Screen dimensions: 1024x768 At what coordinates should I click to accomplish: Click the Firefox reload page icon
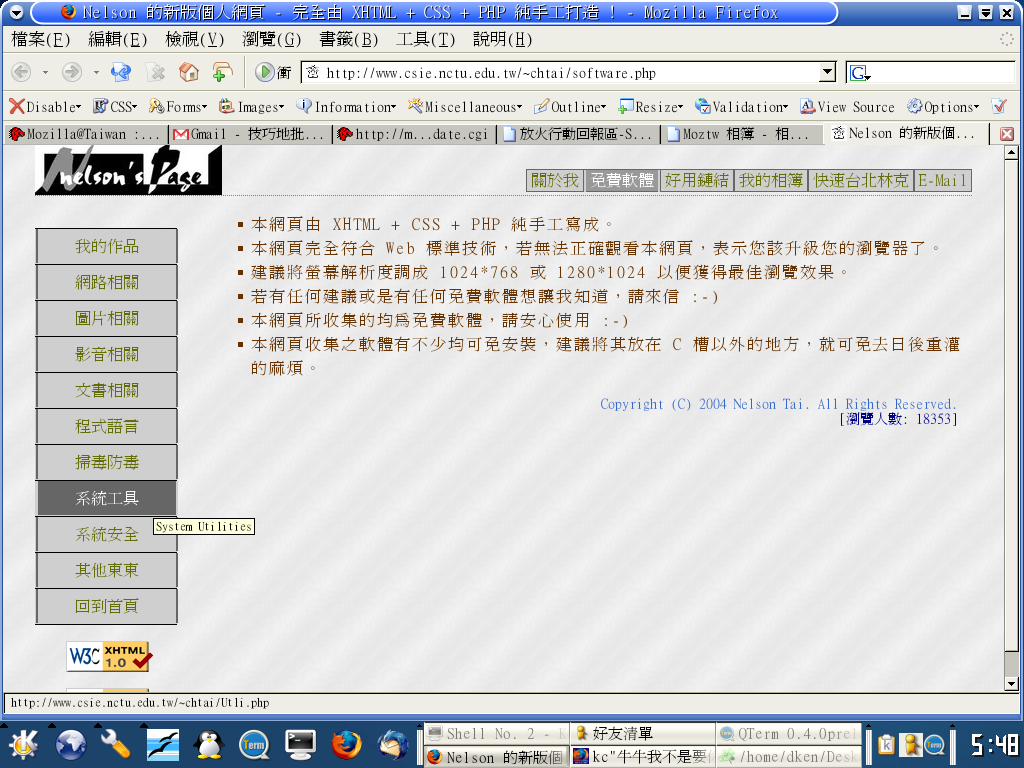pyautogui.click(x=121, y=72)
